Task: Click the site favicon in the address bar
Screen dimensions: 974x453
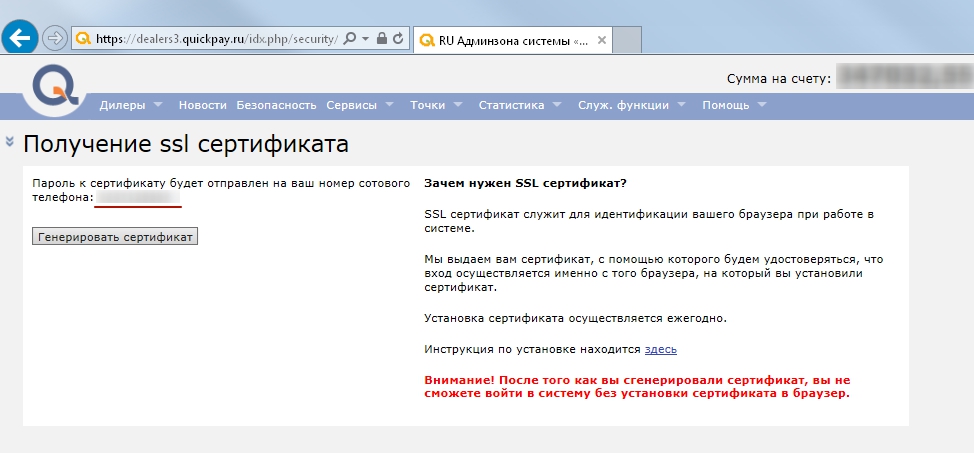Action: pyautogui.click(x=83, y=40)
